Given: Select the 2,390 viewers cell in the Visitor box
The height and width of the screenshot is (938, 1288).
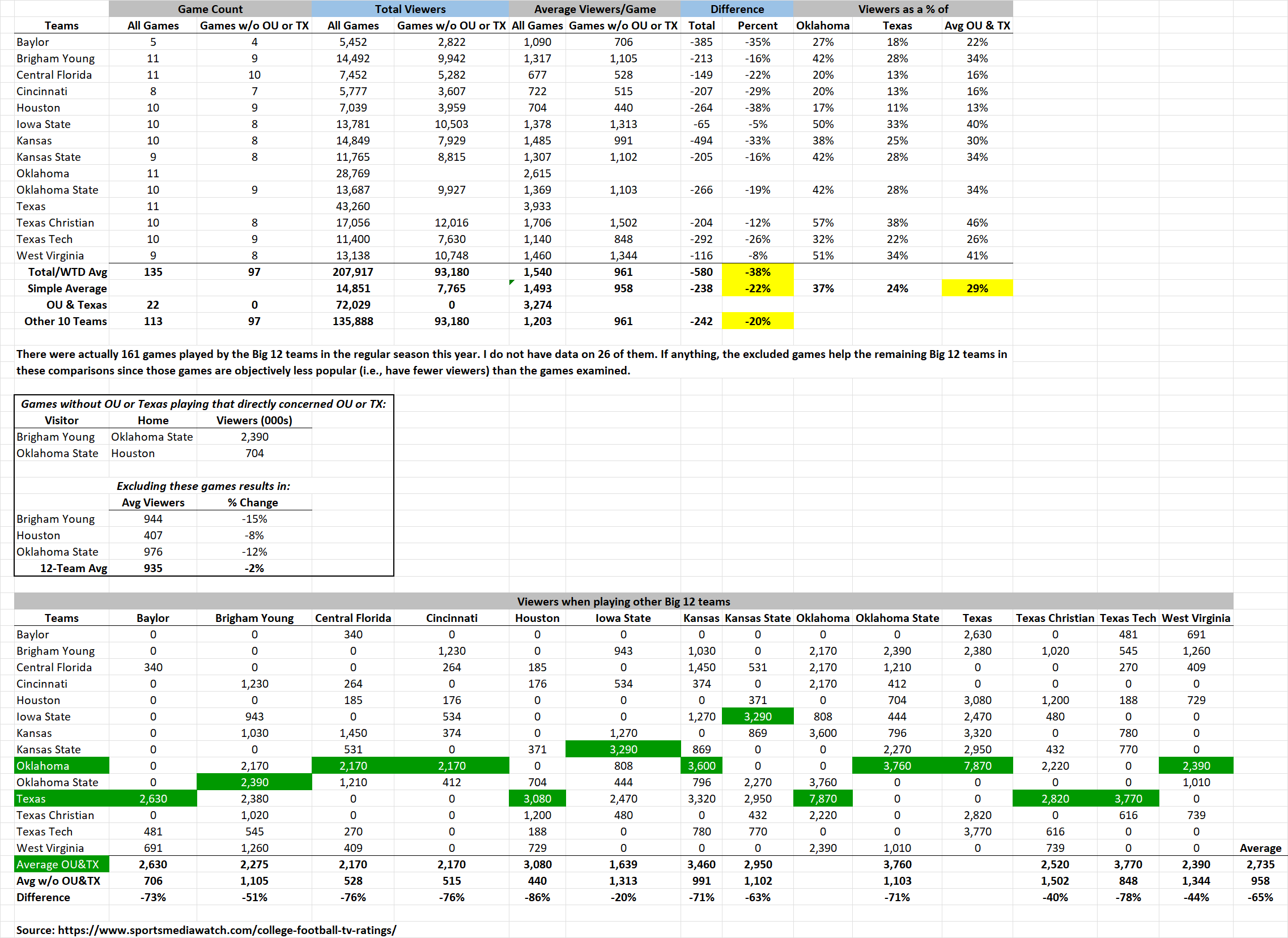Looking at the screenshot, I should (254, 437).
